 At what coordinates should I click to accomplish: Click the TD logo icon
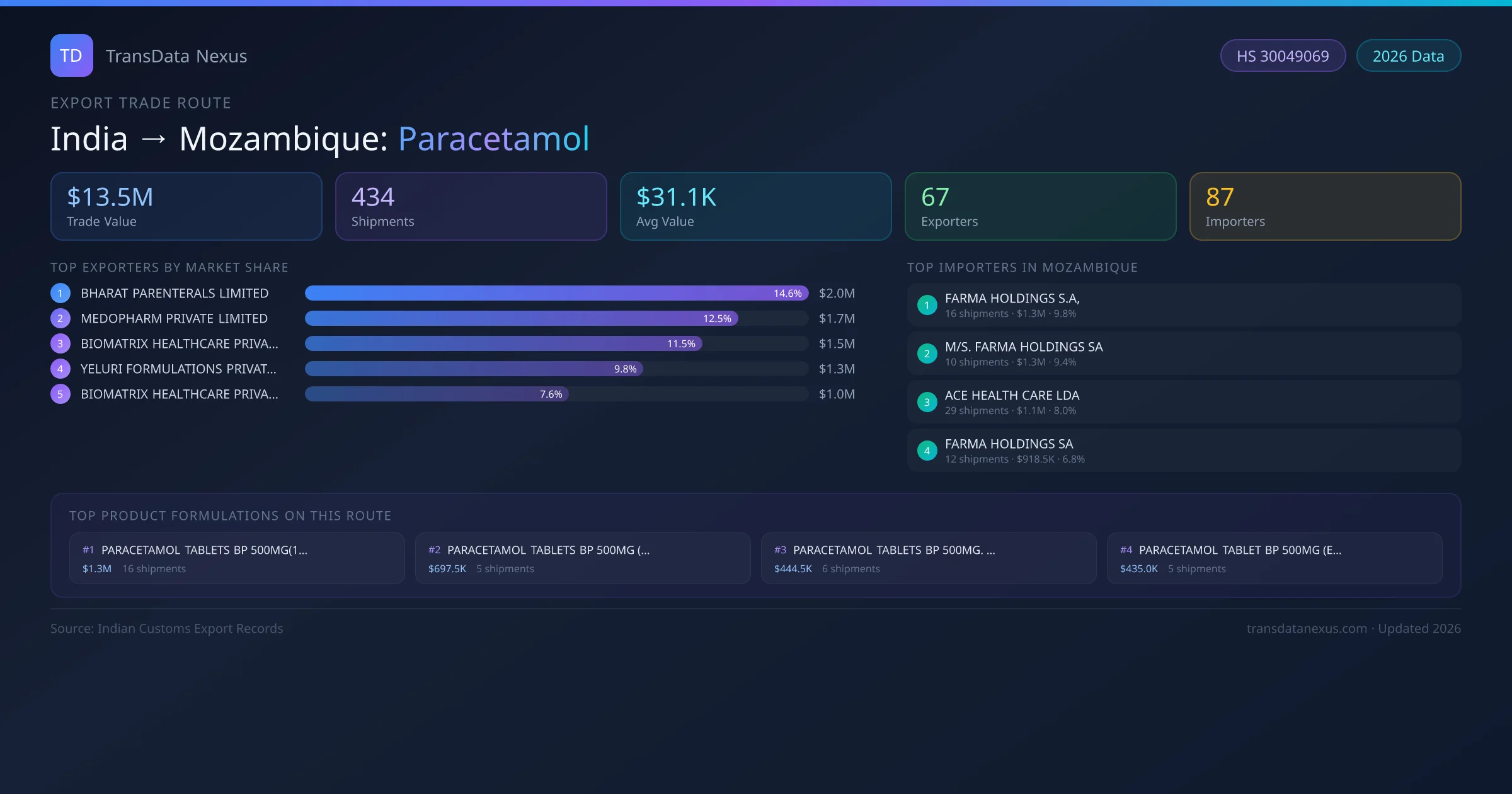pyautogui.click(x=71, y=55)
